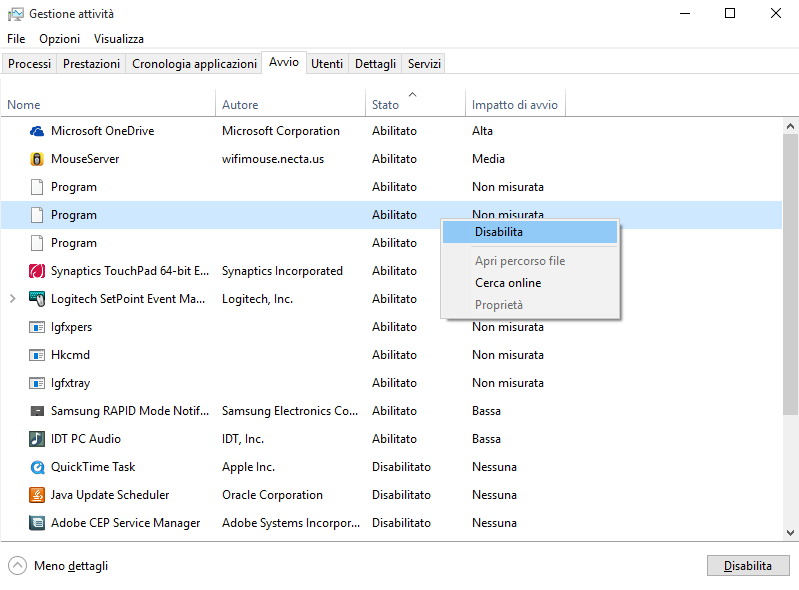Click the IDT, Inc. author cell
Screen dimensions: 799x590
(243, 439)
